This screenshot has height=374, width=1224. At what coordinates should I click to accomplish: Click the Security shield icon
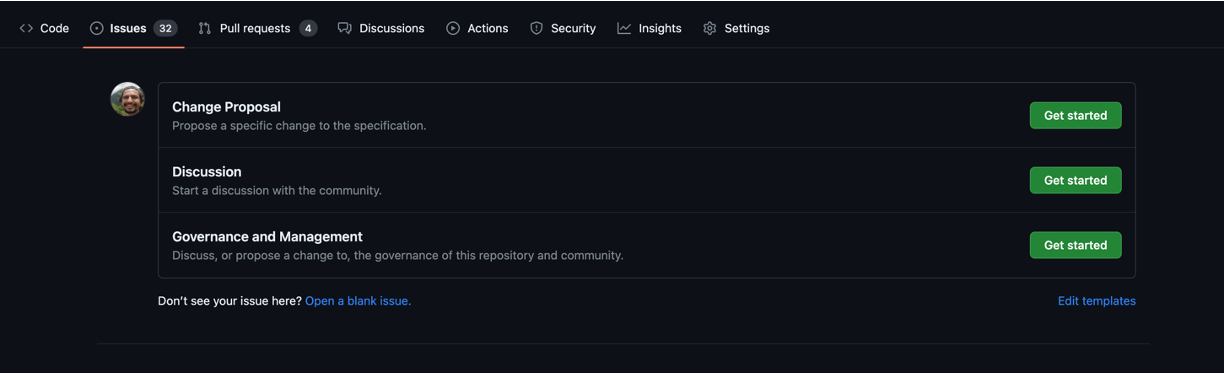coord(536,28)
